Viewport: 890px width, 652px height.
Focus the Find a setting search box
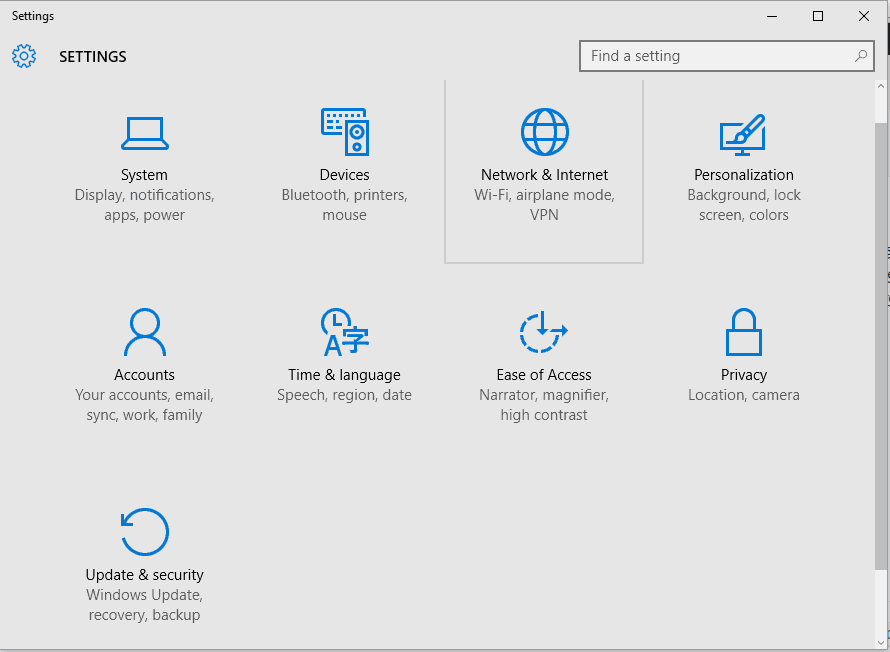tap(715, 56)
